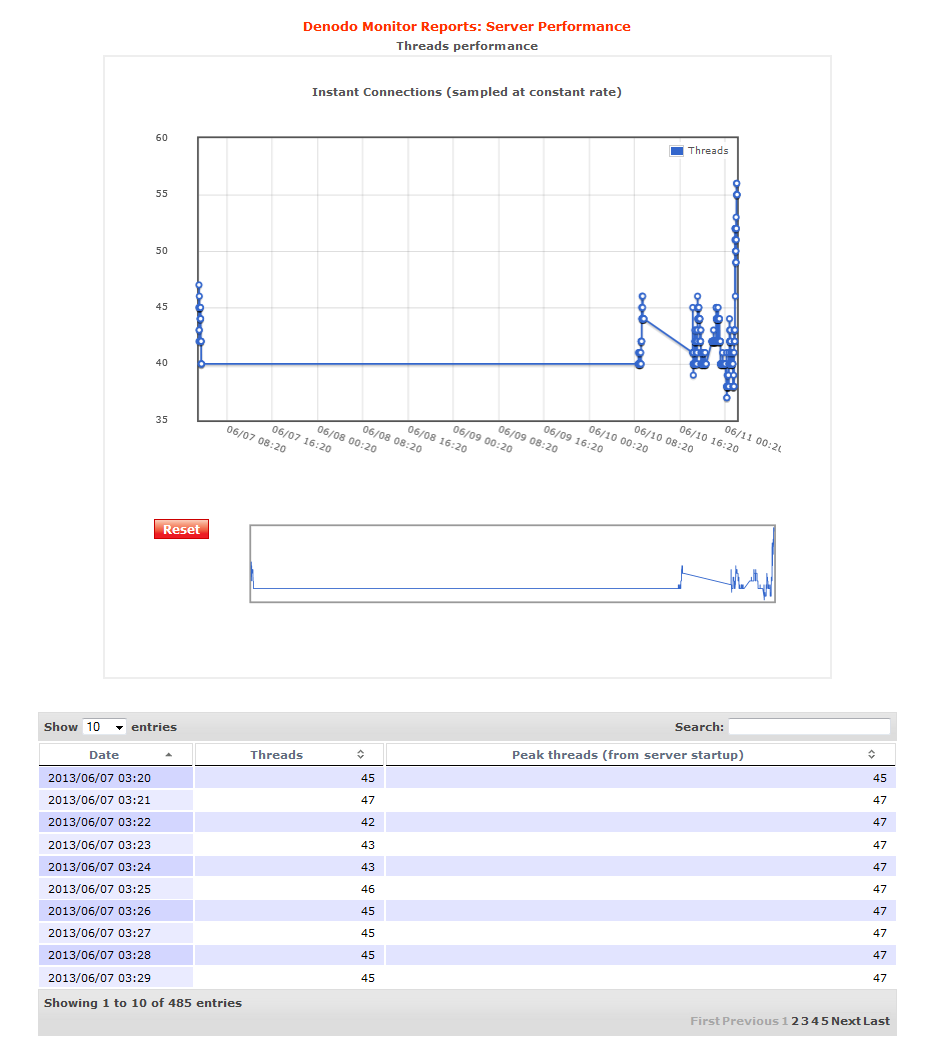Sort table by Threads column header

289,755
